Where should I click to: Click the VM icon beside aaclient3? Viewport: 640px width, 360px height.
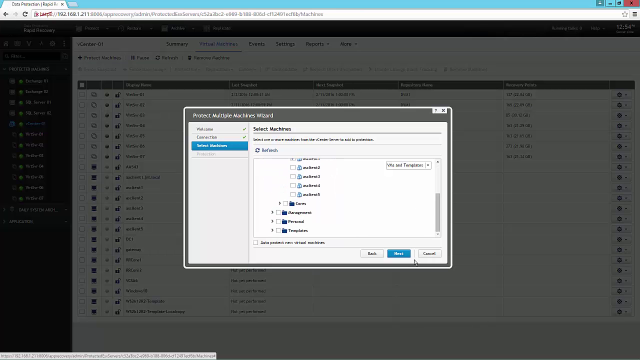299,177
